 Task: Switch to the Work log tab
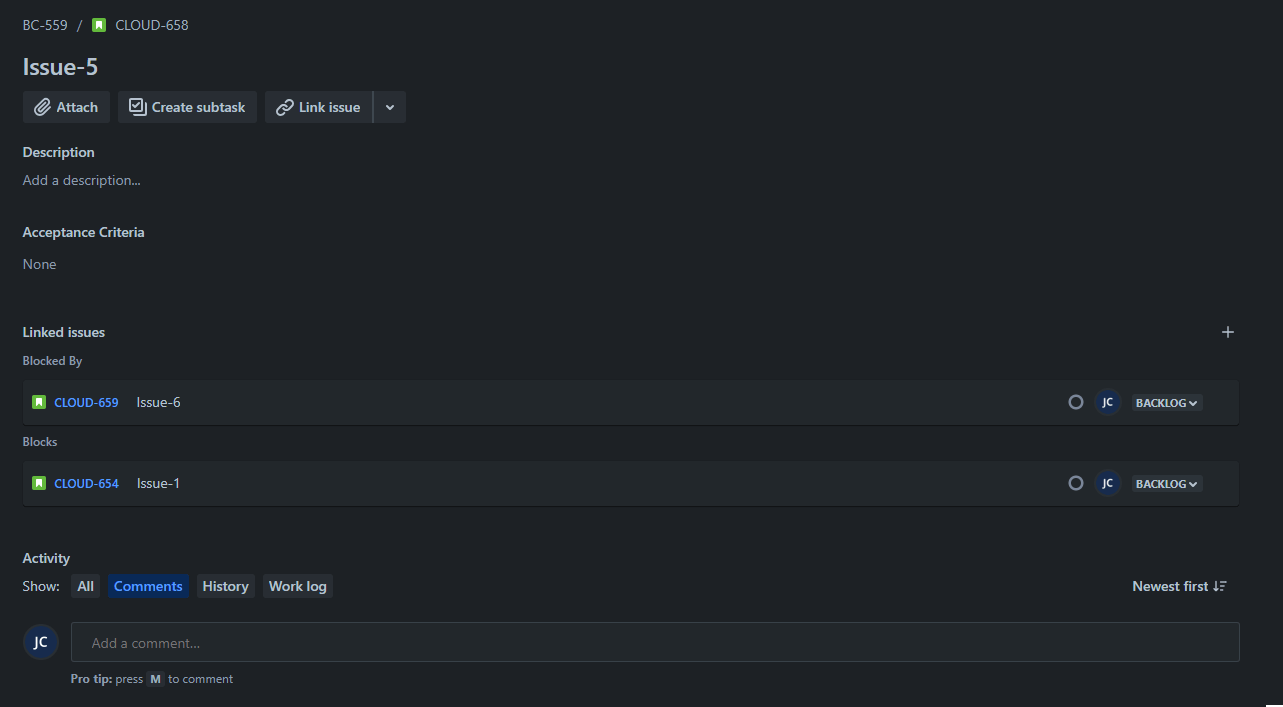pos(297,586)
